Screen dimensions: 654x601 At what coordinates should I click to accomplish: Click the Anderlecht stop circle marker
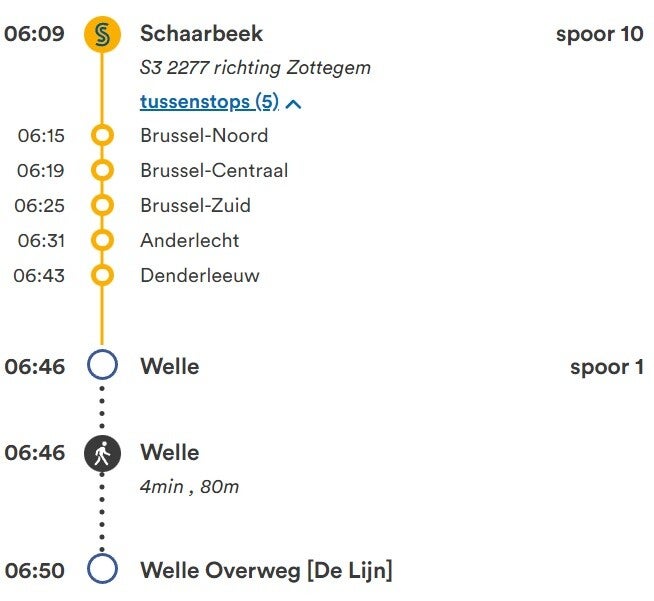[102, 241]
